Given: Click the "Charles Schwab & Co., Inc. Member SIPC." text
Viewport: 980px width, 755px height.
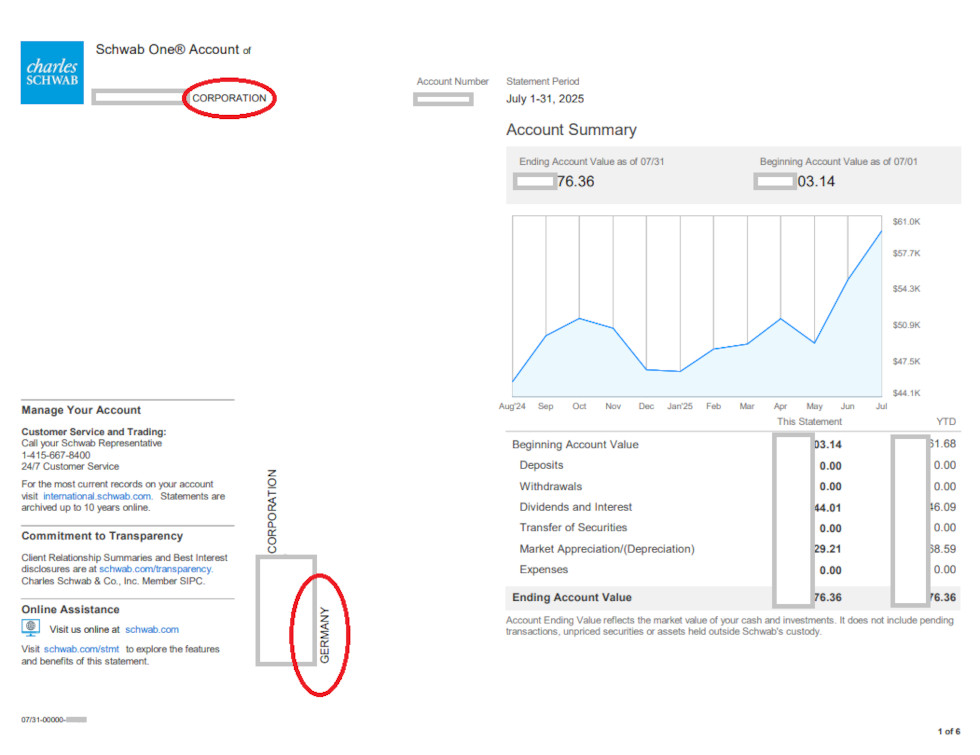Looking at the screenshot, I should (113, 581).
